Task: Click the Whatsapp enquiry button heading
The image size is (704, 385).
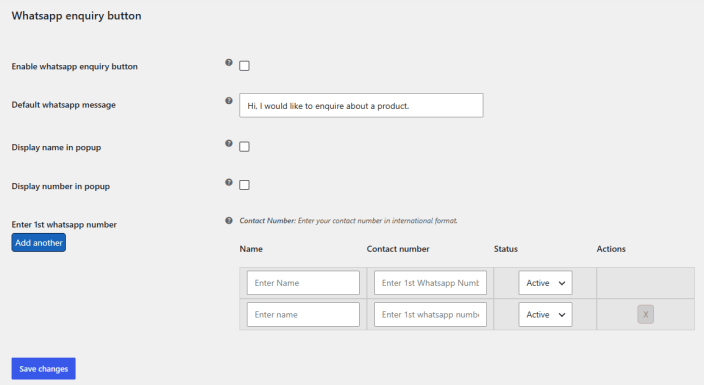Action: tap(76, 16)
